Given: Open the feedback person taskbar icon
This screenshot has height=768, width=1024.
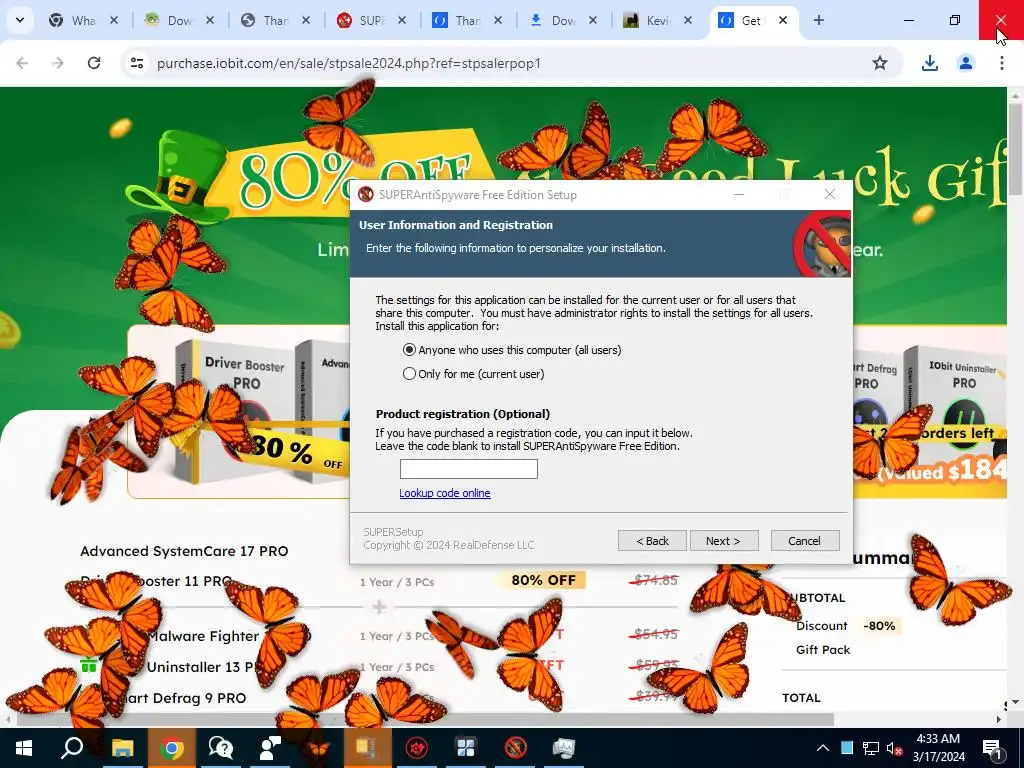Looking at the screenshot, I should tap(270, 748).
